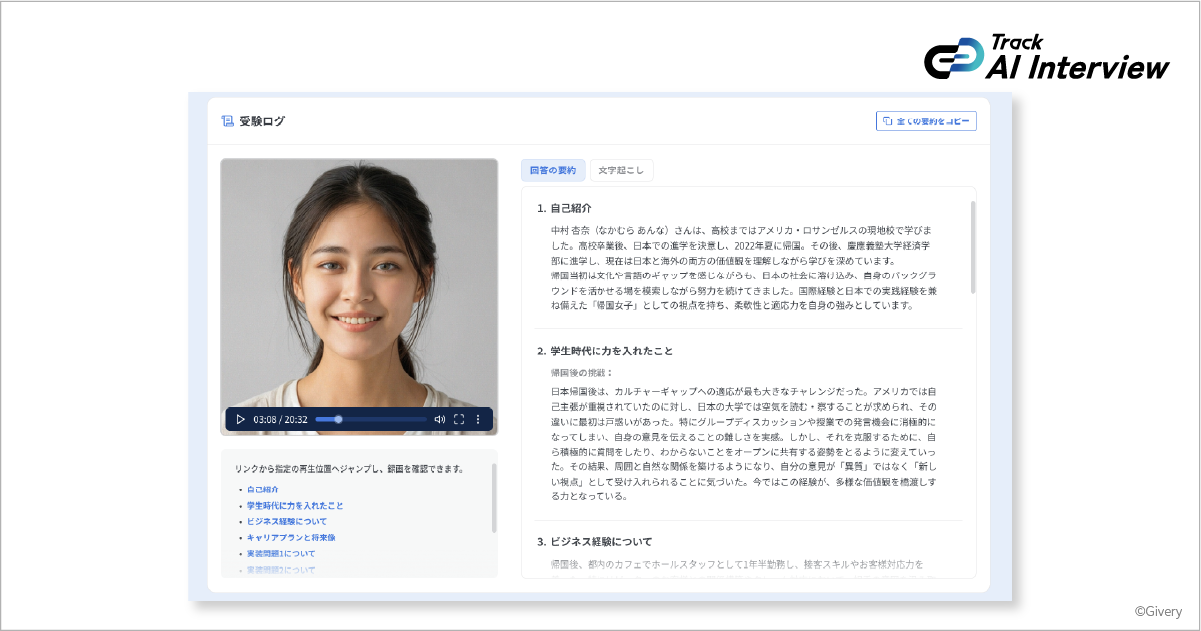This screenshot has height=631, width=1201.
Task: Enter fullscreen video mode
Action: pyautogui.click(x=459, y=419)
